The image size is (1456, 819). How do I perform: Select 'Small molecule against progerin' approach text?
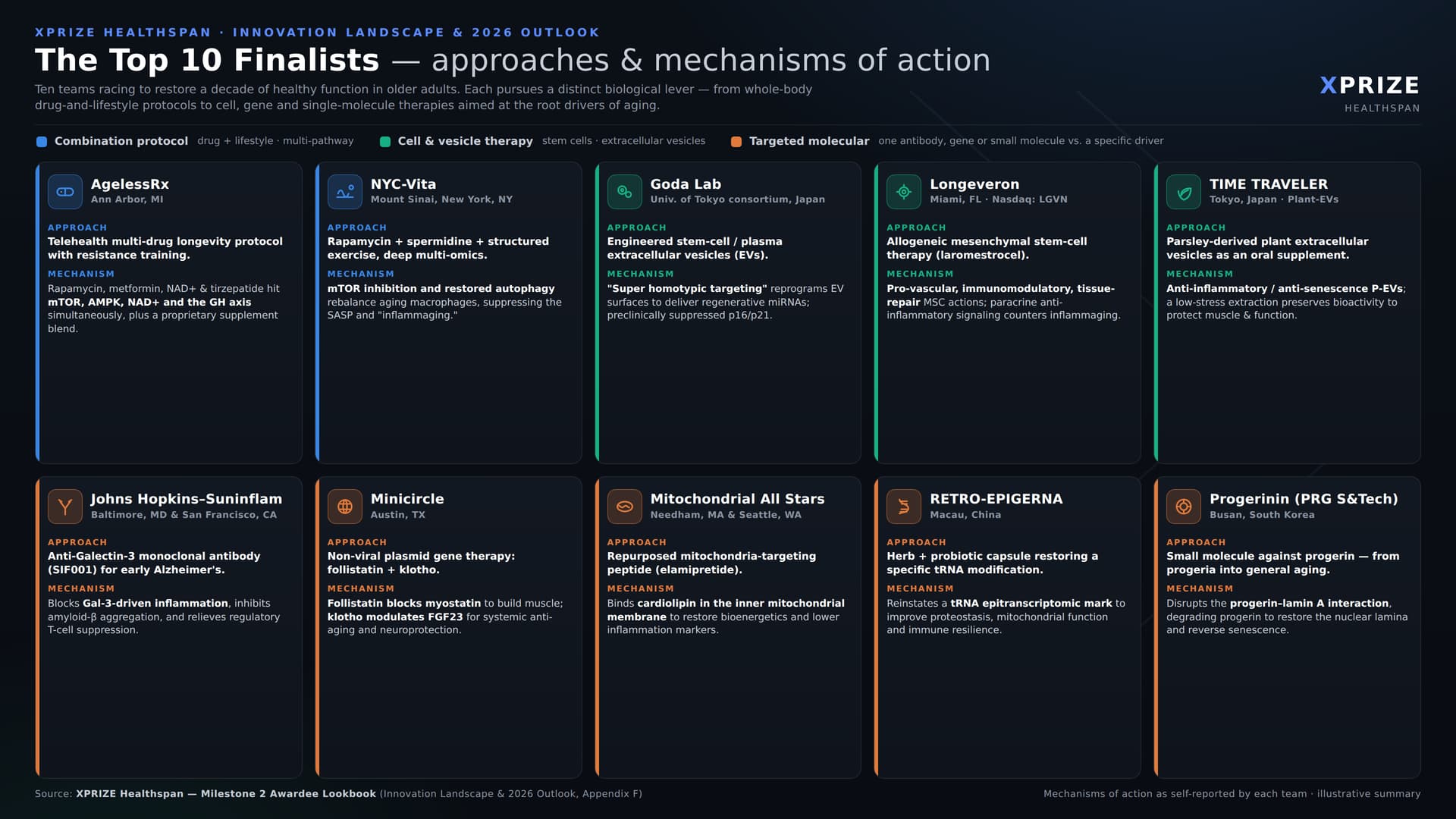(1283, 563)
